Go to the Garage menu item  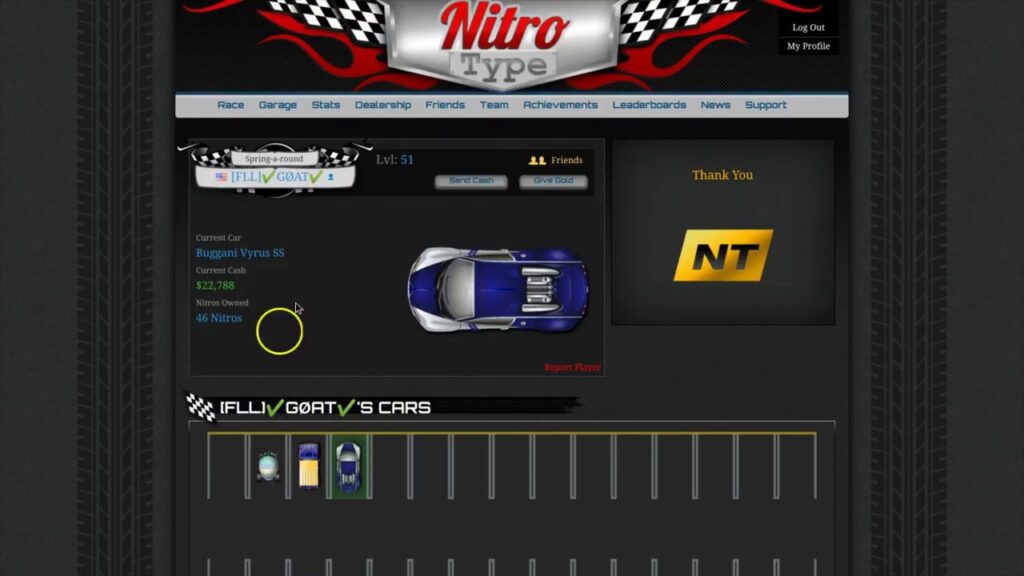[278, 105]
